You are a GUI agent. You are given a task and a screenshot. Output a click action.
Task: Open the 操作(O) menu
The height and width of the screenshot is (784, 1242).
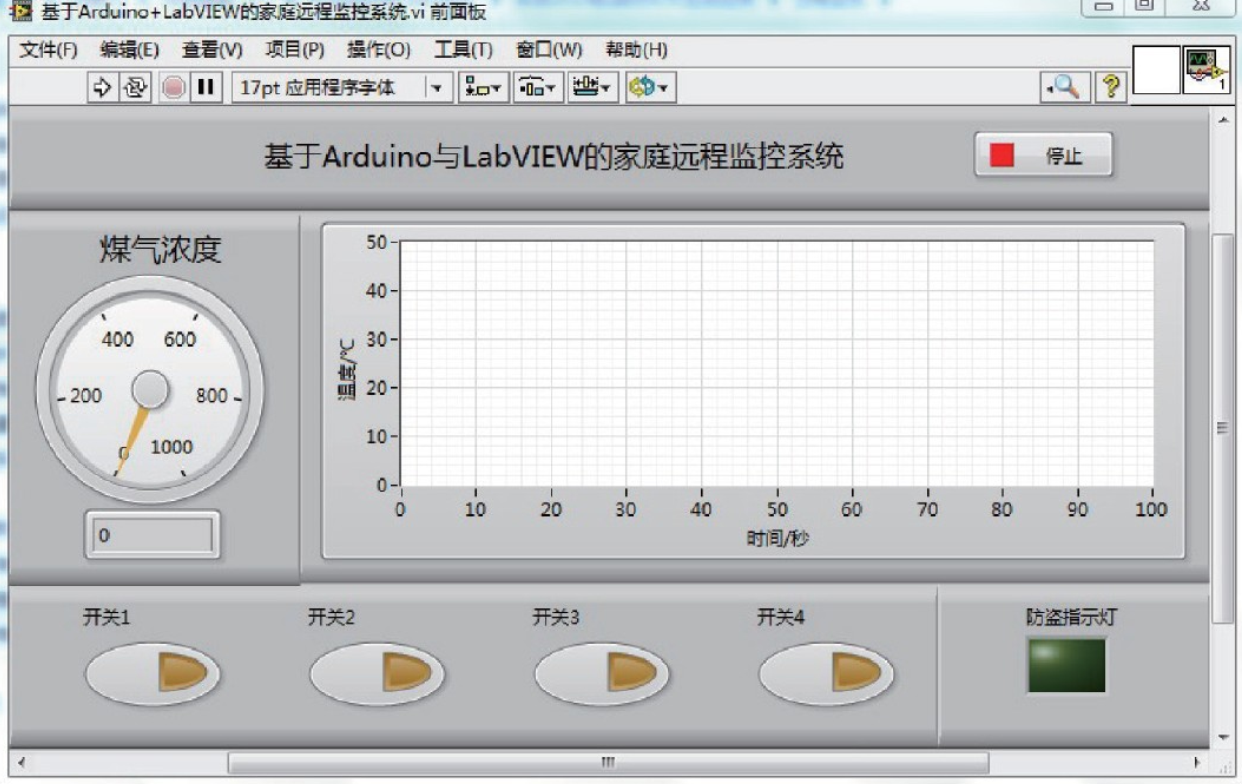point(379,49)
